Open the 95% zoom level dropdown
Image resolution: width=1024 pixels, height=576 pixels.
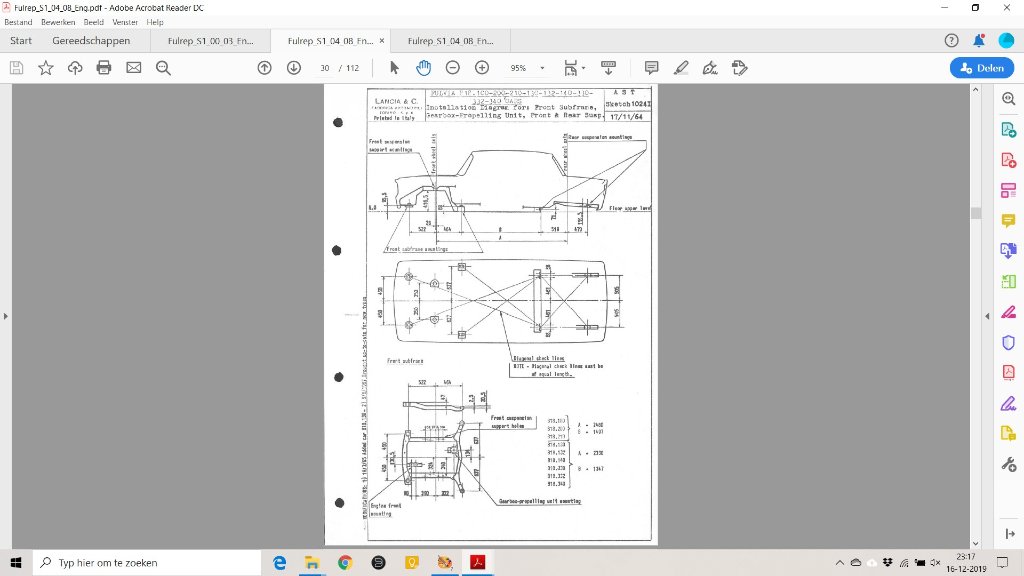click(542, 68)
